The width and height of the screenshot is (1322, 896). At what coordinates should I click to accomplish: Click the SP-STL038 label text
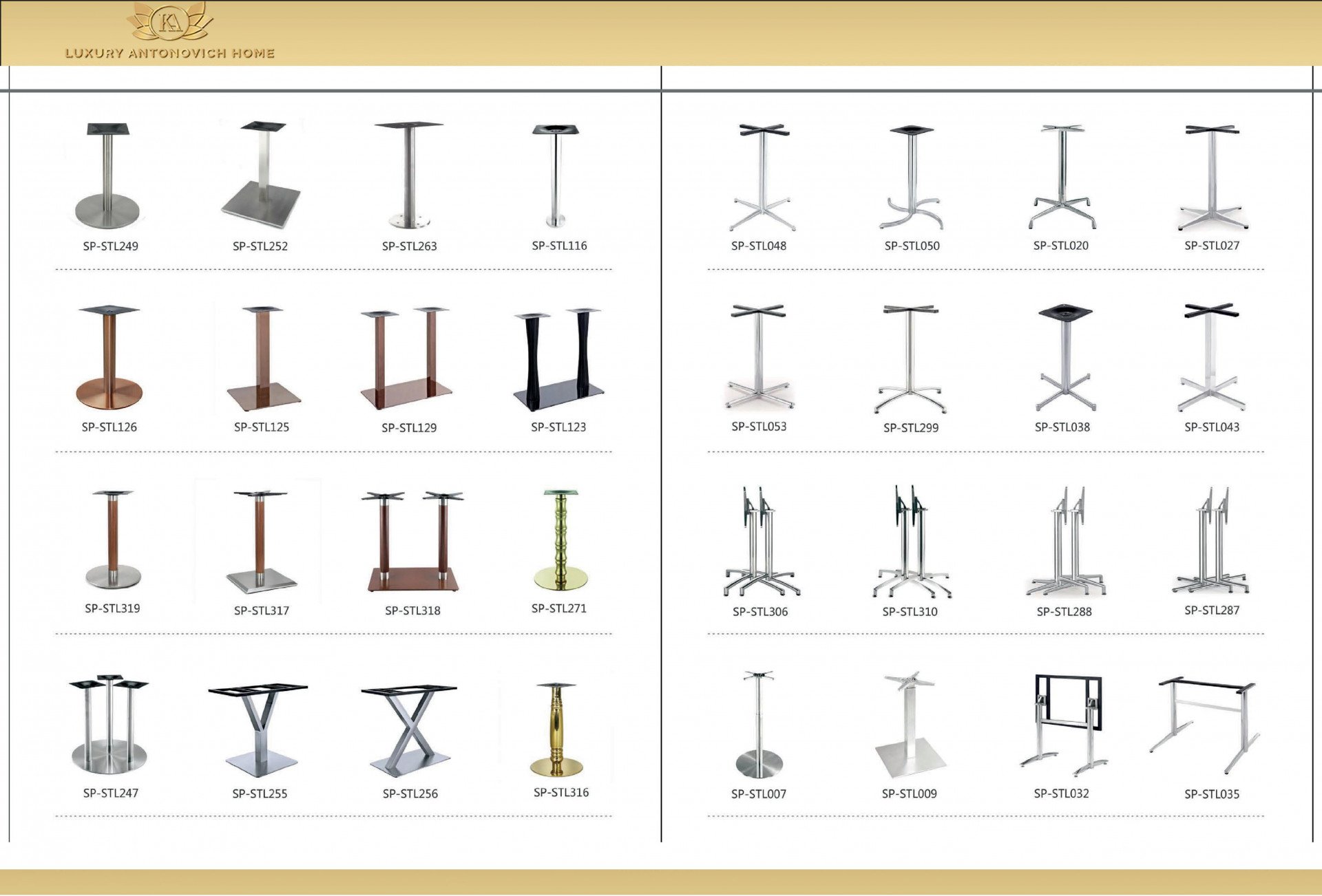pyautogui.click(x=1062, y=427)
